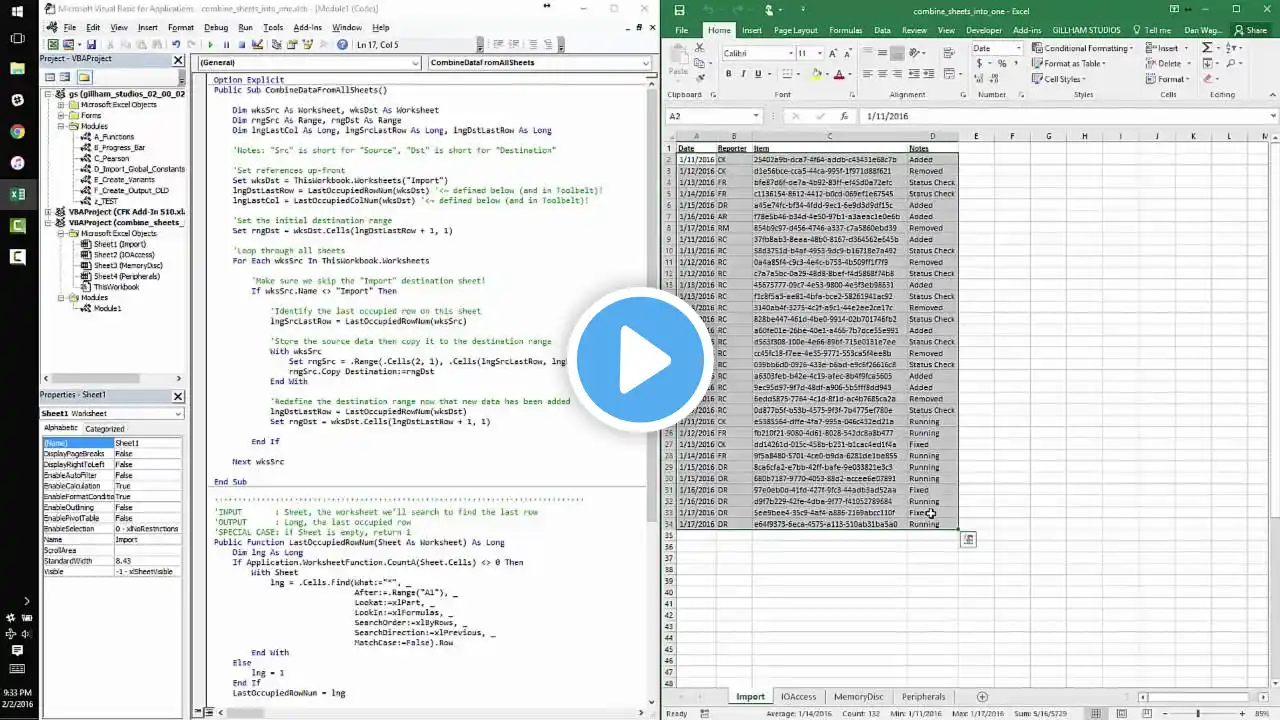Open Chrome from the Windows taskbar
This screenshot has height=720, width=1280.
point(17,131)
